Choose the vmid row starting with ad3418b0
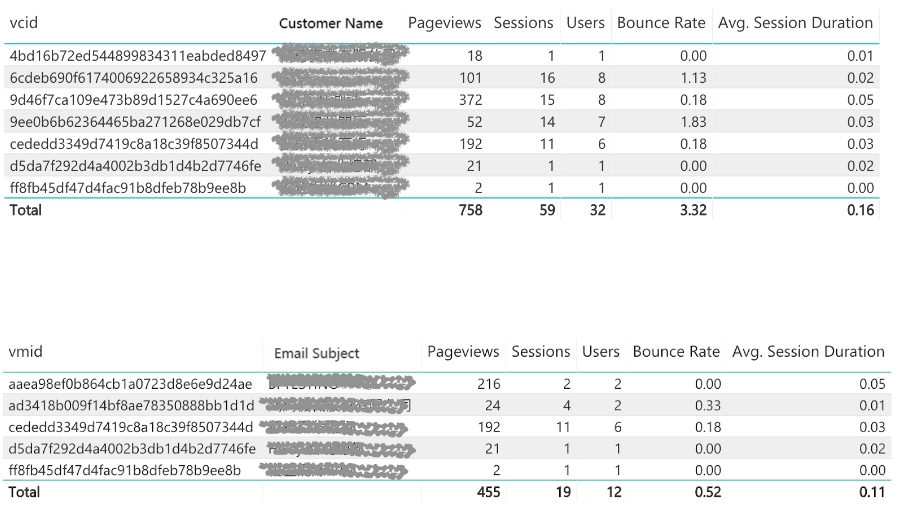904x511 pixels. pyautogui.click(x=130, y=406)
